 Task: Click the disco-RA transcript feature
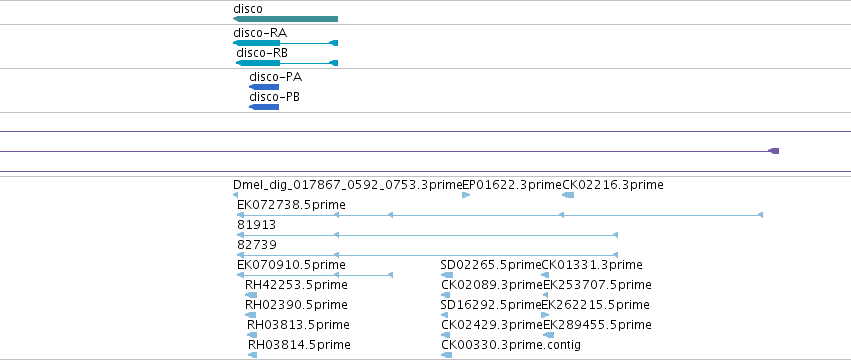coord(285,43)
